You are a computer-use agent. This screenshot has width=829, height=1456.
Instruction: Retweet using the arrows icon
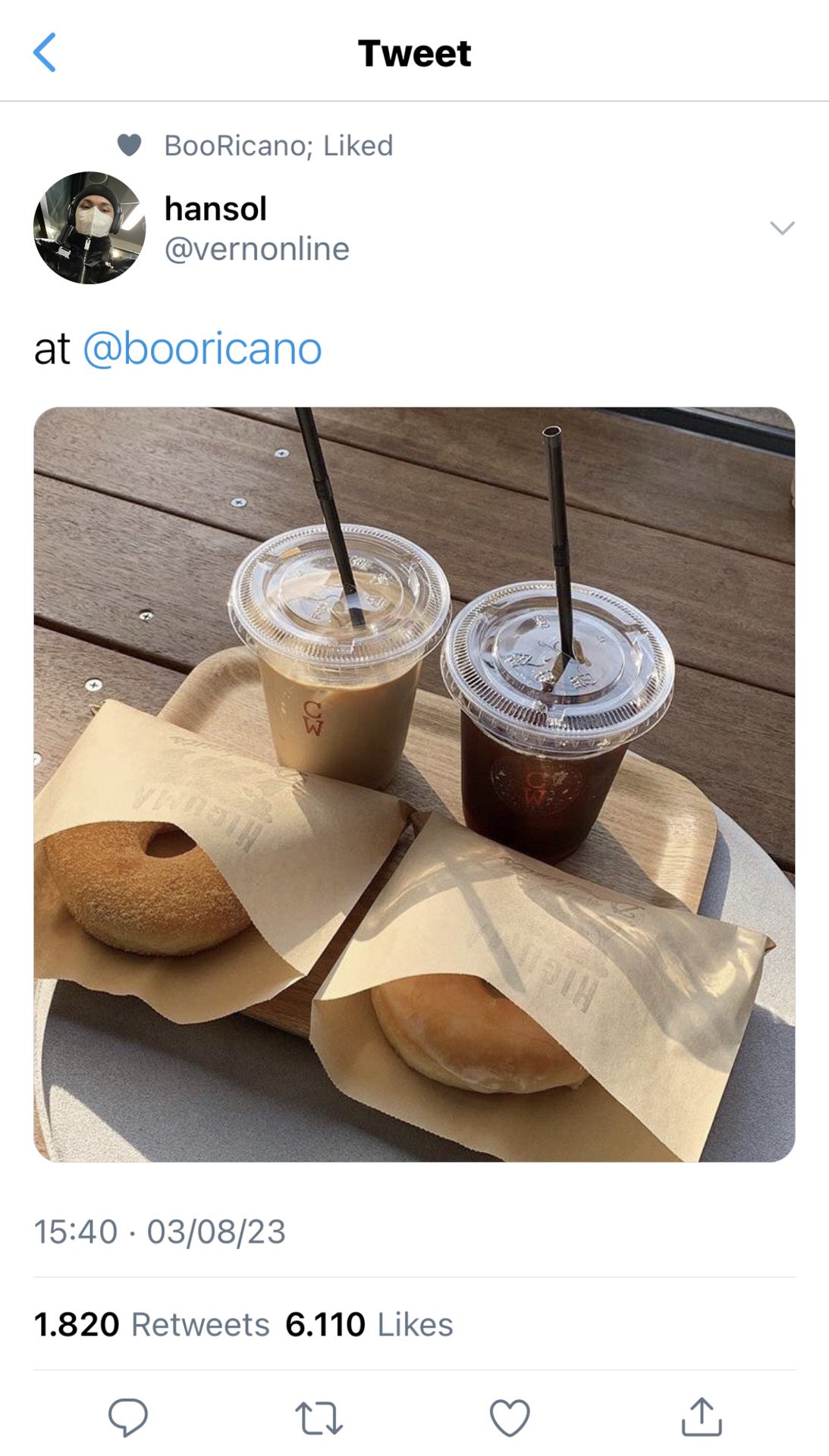pyautogui.click(x=319, y=1418)
